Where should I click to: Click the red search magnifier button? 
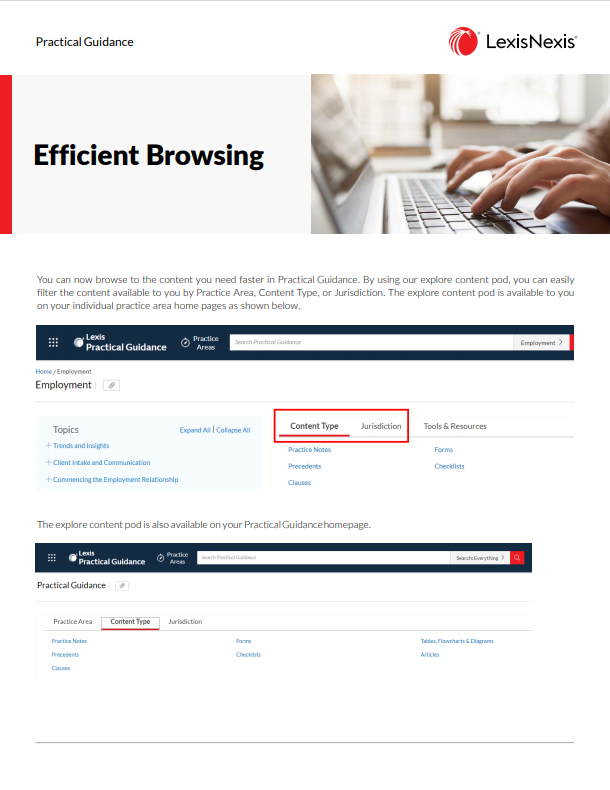517,558
